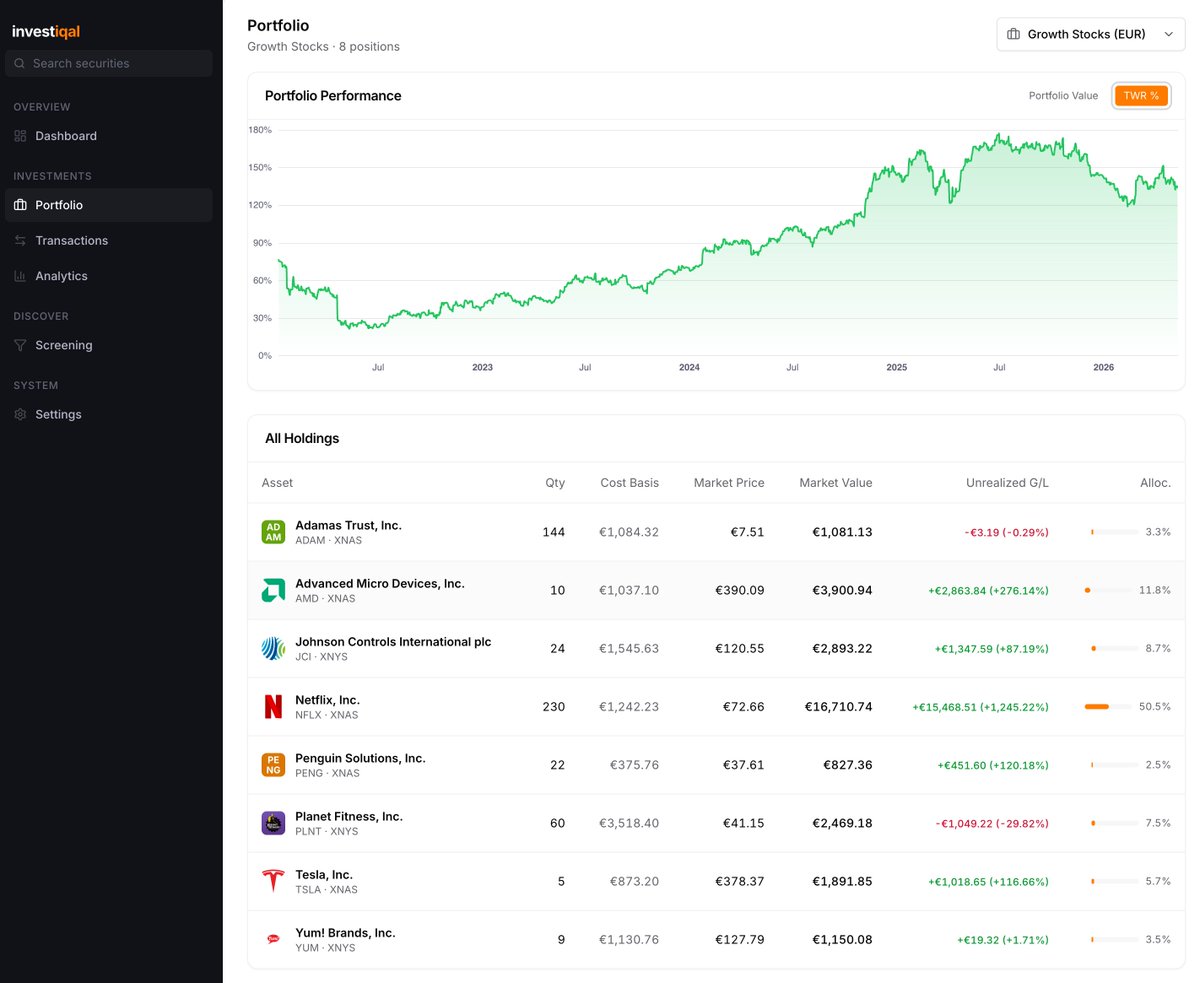Open the Growth Stocks (EUR) dropdown
The image size is (1200, 983).
pos(1091,34)
